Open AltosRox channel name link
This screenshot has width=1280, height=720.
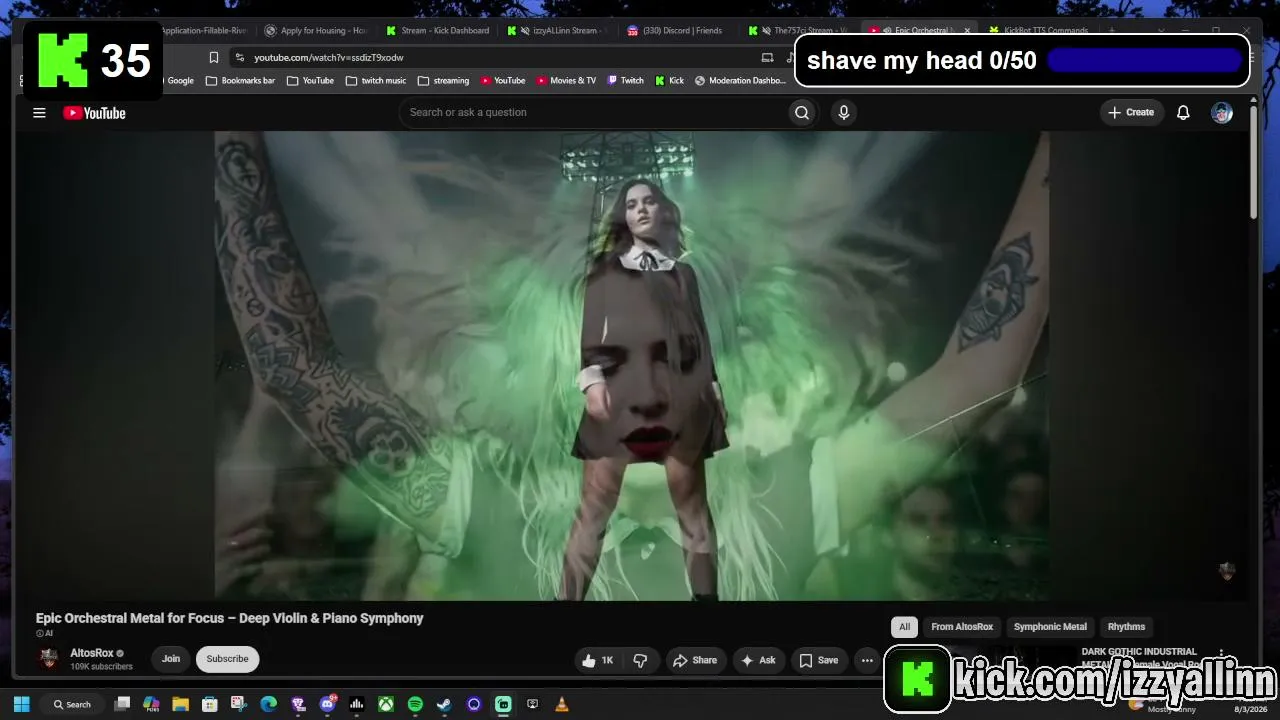(92, 653)
